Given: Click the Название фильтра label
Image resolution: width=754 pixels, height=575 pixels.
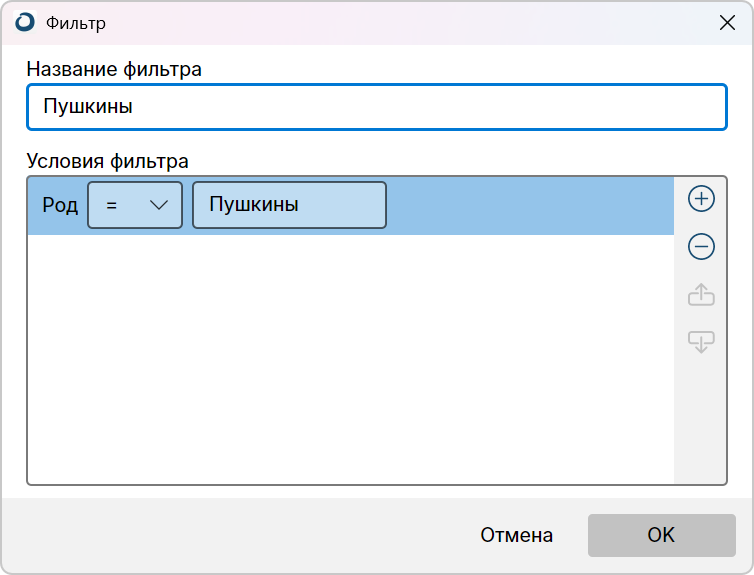Looking at the screenshot, I should [114, 69].
